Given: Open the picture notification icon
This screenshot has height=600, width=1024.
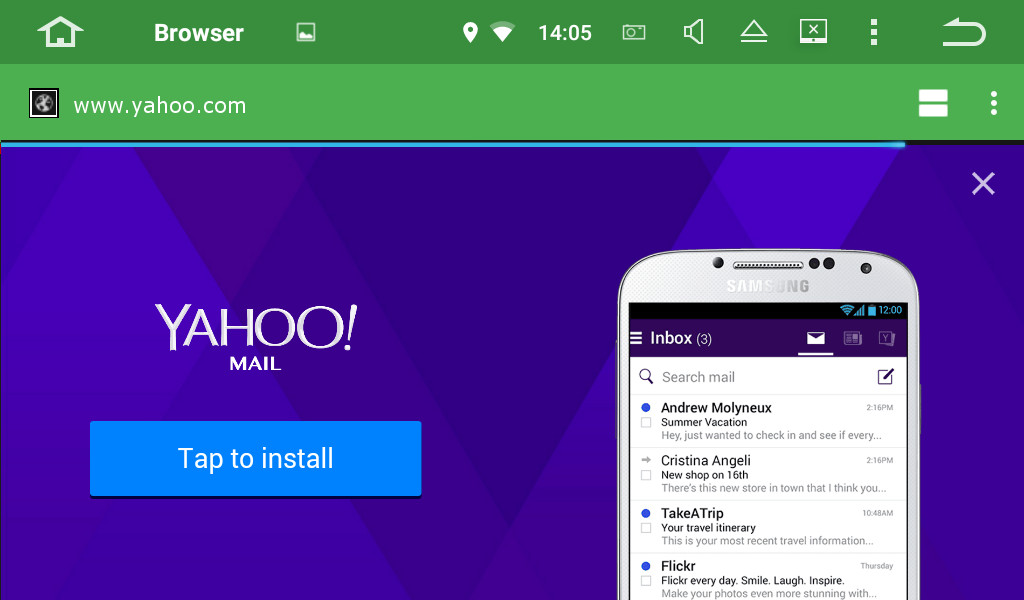Looking at the screenshot, I should 306,33.
